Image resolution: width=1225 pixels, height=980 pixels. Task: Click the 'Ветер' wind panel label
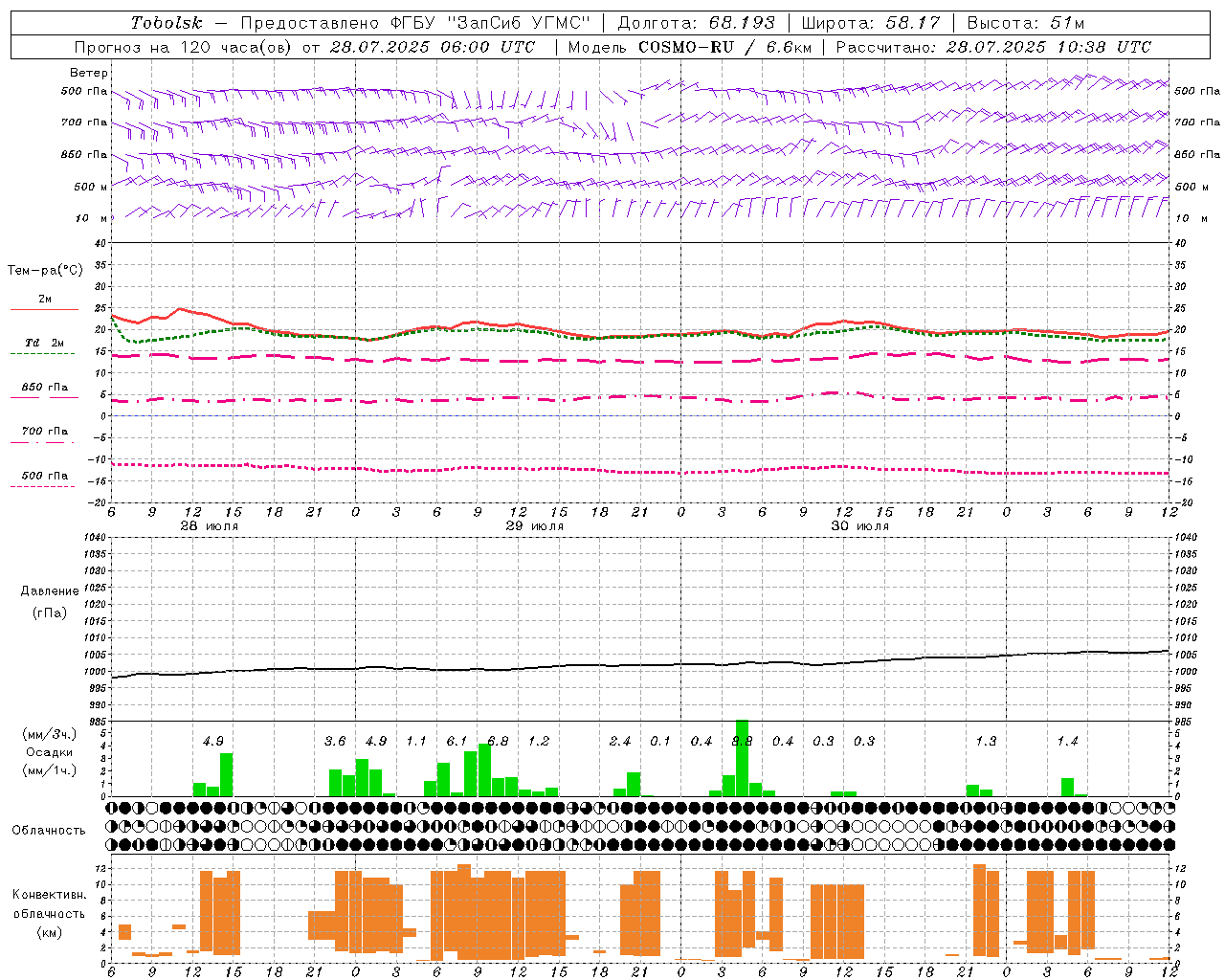click(x=89, y=73)
